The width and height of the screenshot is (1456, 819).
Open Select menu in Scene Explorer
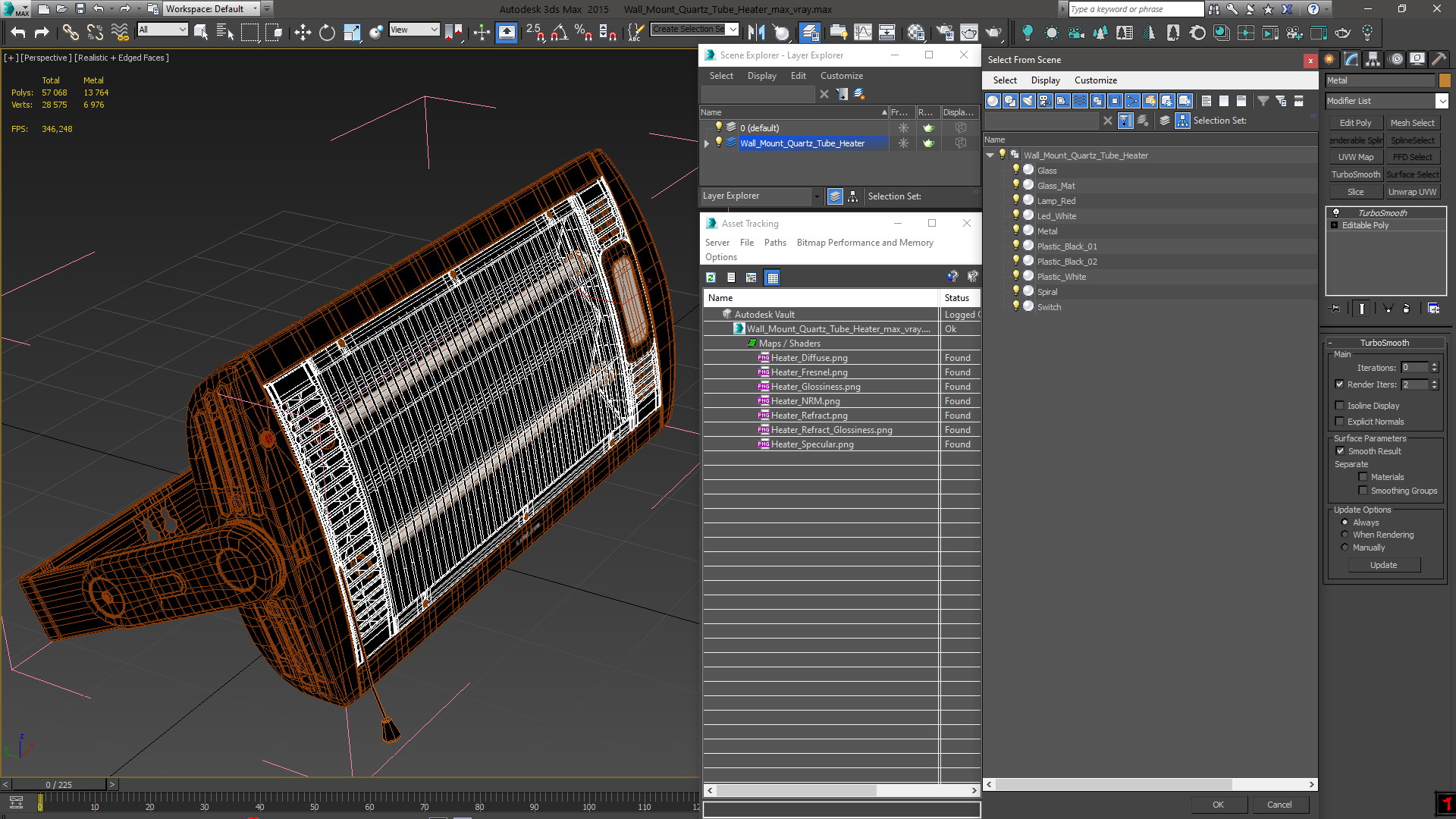click(x=721, y=76)
